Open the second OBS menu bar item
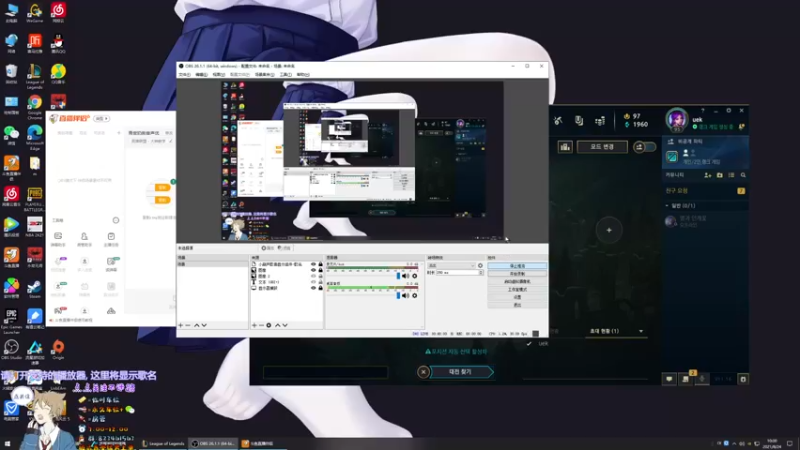This screenshot has width=800, height=450. pyautogui.click(x=201, y=74)
